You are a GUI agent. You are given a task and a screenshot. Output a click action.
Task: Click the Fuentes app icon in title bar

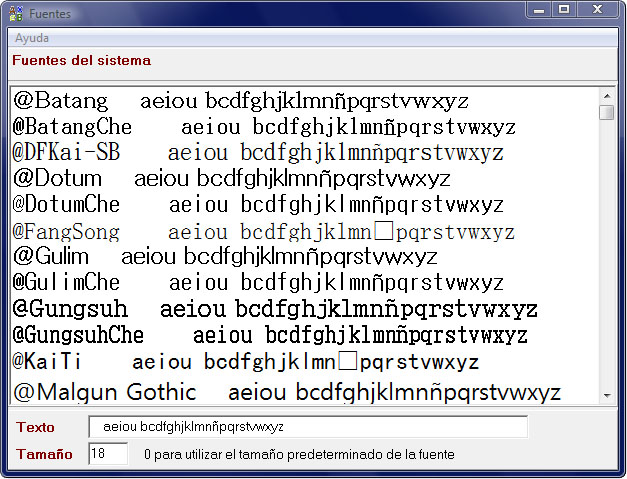(x=16, y=14)
